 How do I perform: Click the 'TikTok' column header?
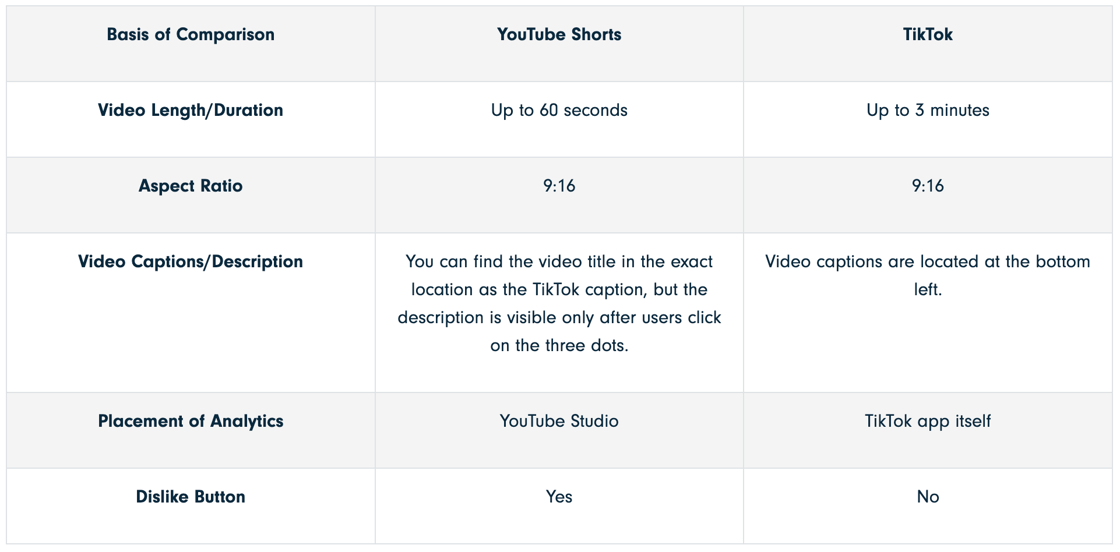(x=927, y=35)
